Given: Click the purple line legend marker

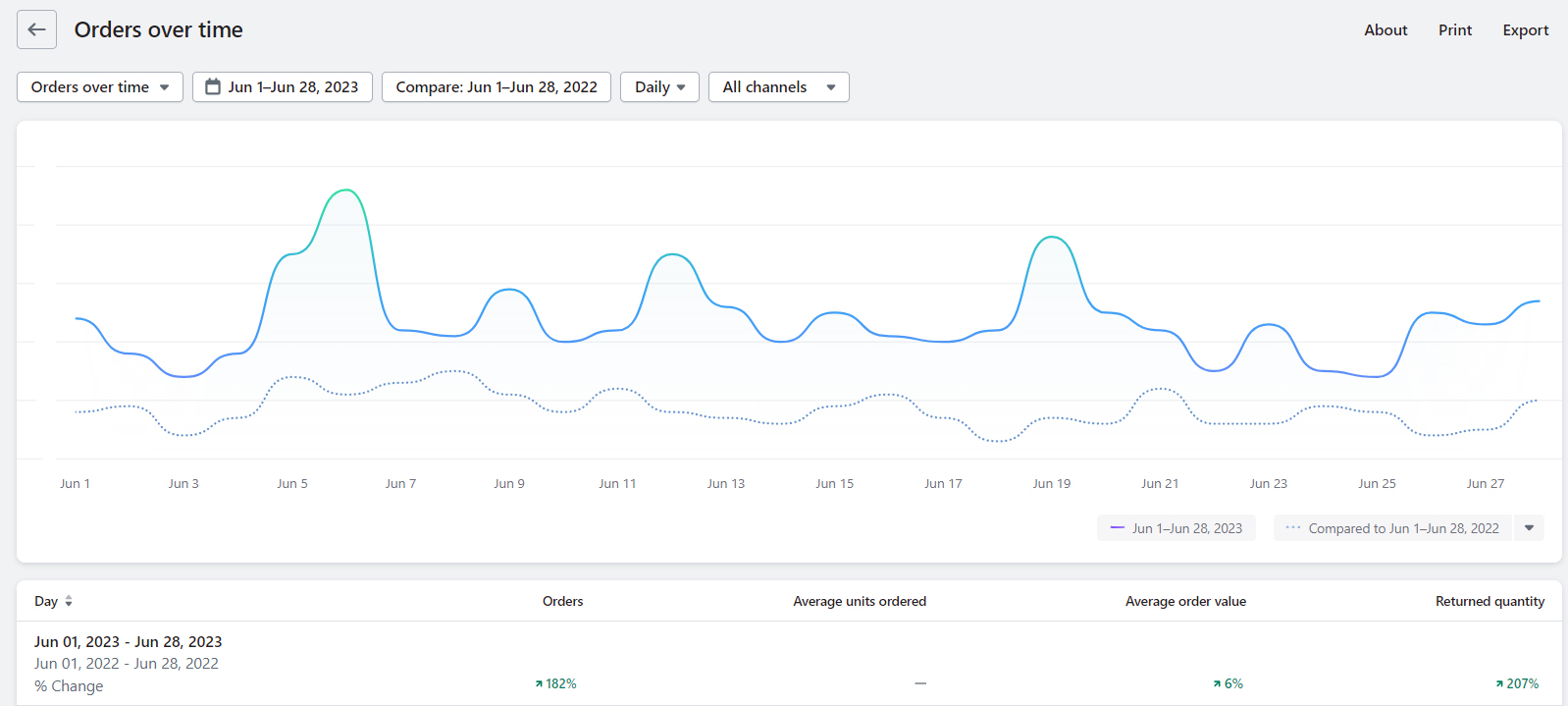Looking at the screenshot, I should click(x=1117, y=528).
